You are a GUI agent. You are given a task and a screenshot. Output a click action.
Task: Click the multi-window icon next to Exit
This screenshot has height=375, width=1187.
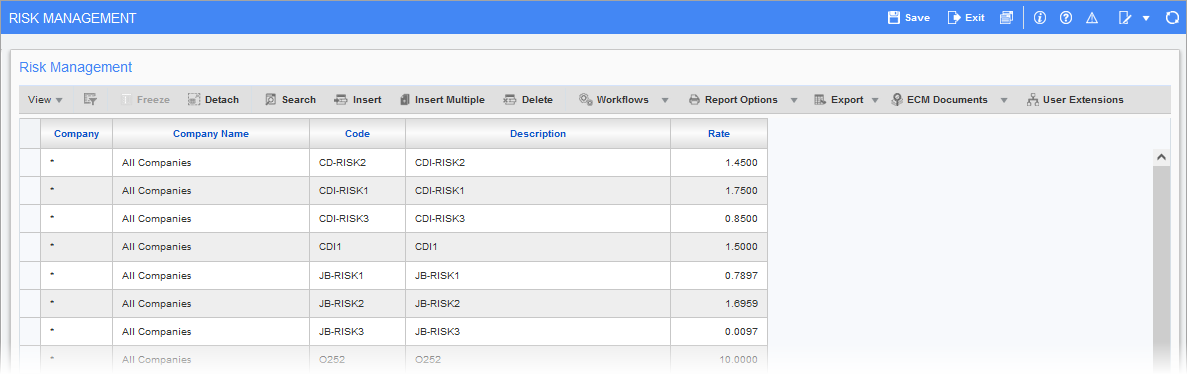click(1005, 17)
